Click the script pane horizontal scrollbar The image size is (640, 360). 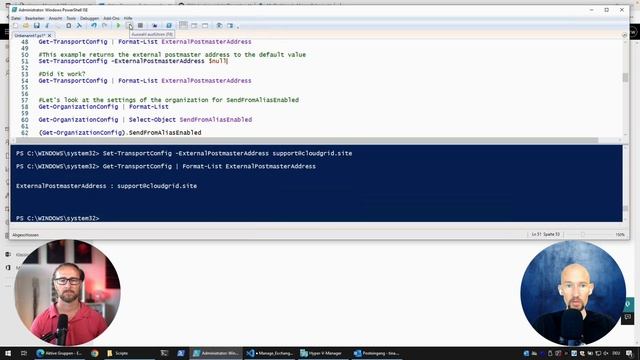[x=306, y=140]
